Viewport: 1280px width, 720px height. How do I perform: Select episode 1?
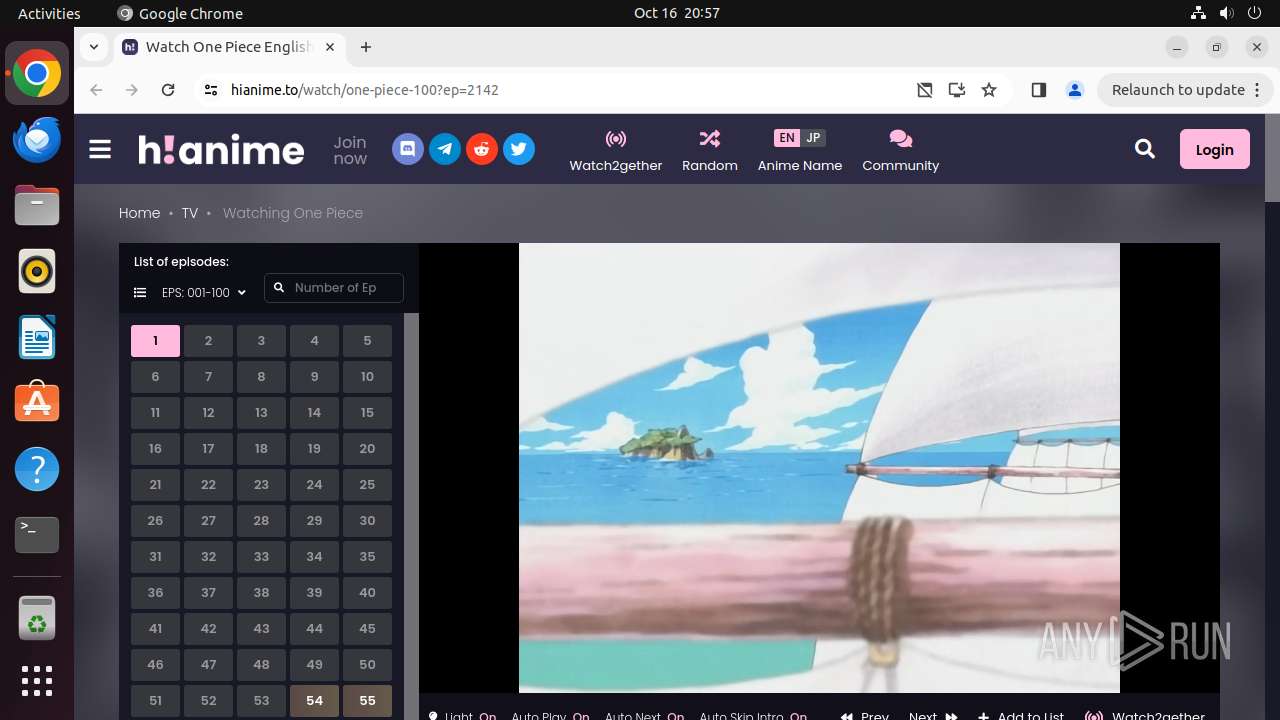(x=155, y=341)
